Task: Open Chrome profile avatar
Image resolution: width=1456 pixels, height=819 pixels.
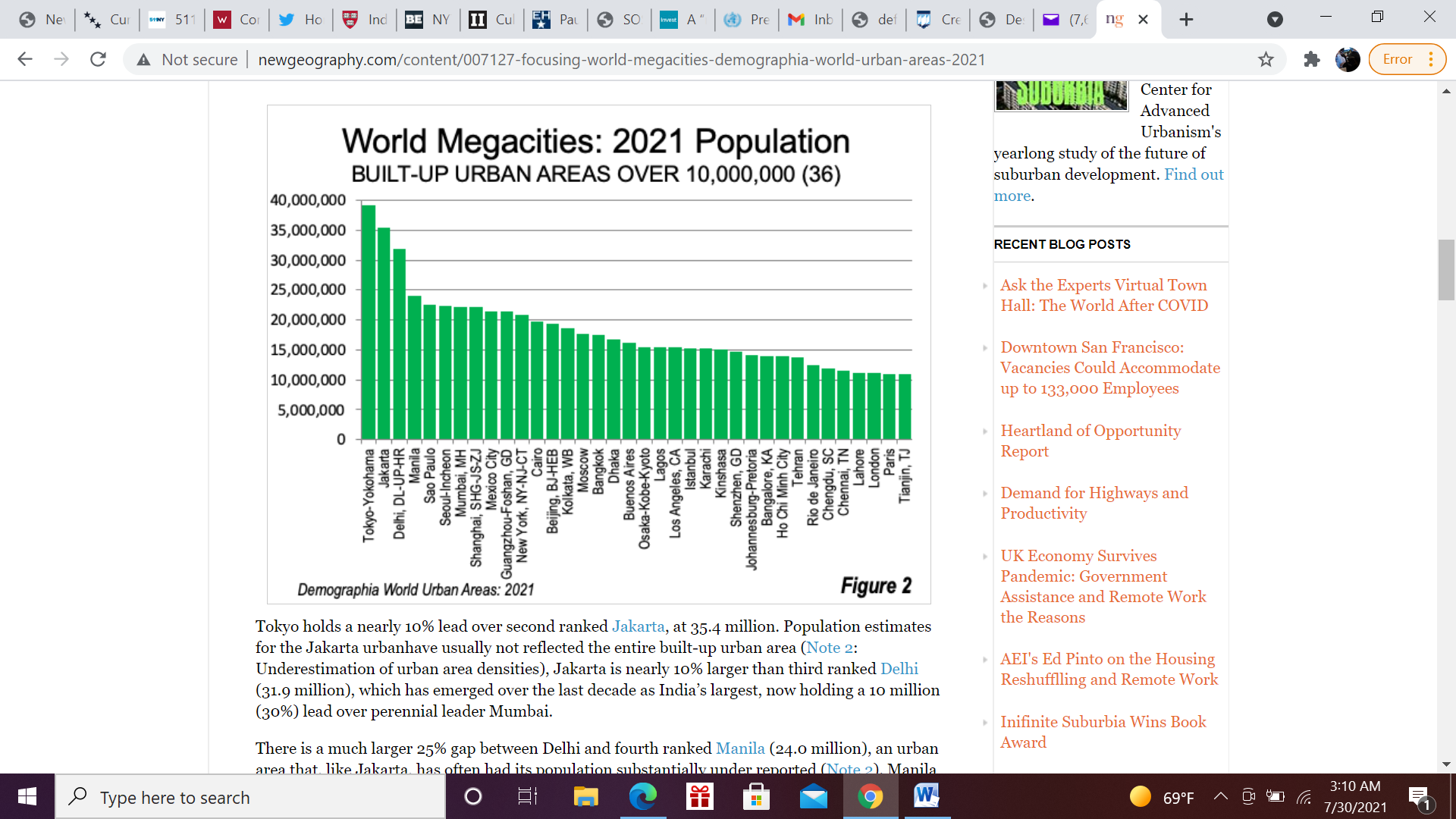Action: 1348,59
